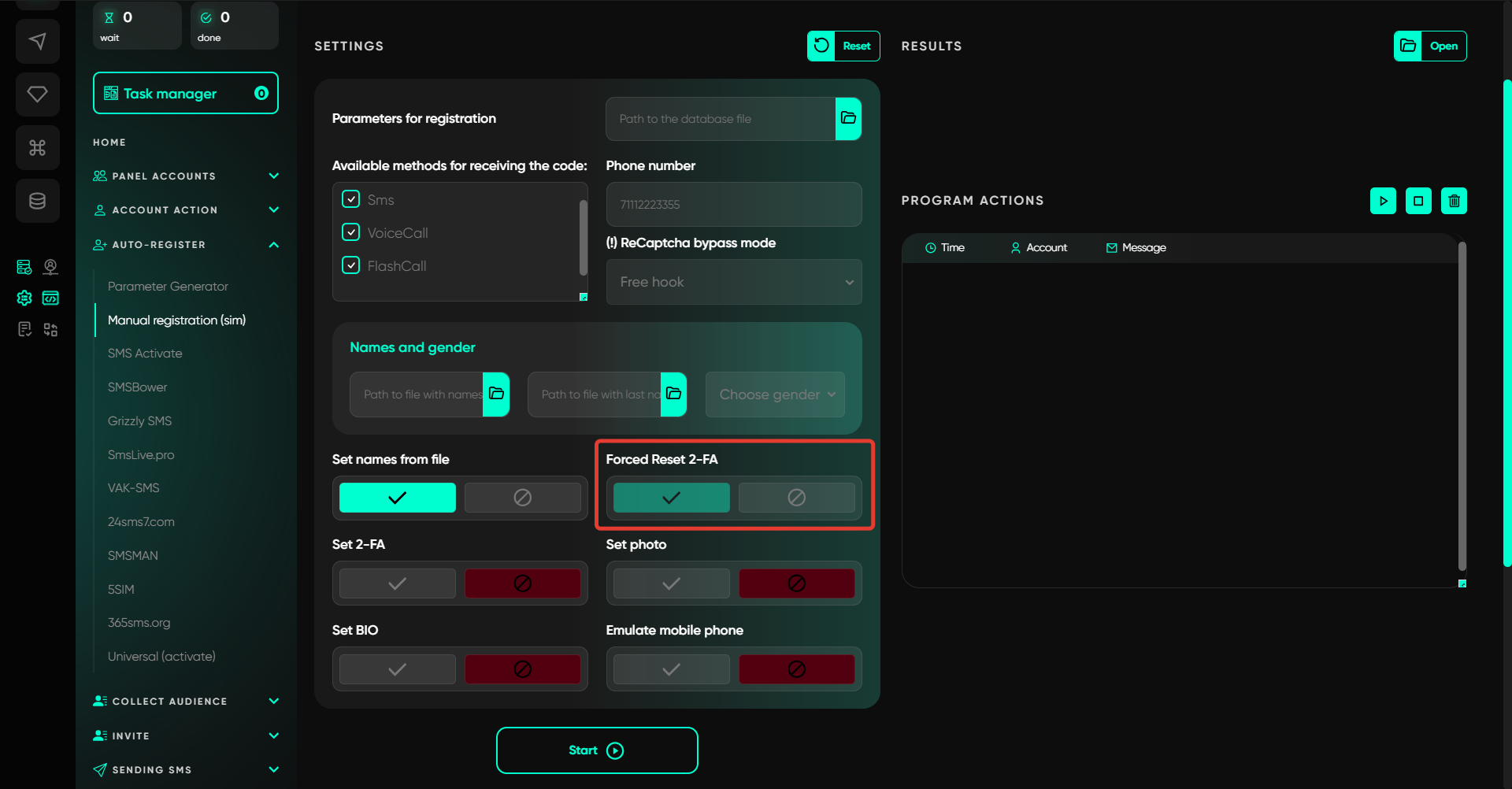1512x789 pixels.
Task: Browse for file with first names
Action: 496,394
